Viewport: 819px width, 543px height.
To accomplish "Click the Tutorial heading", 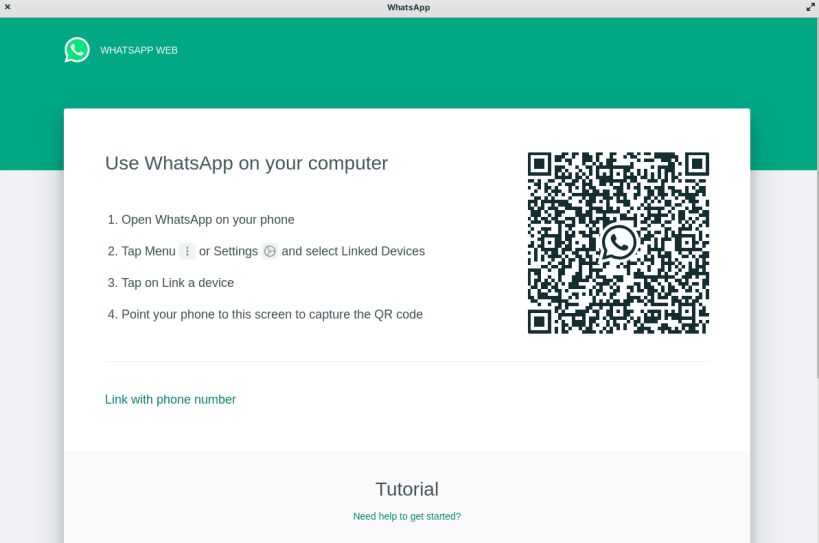I will pos(407,489).
